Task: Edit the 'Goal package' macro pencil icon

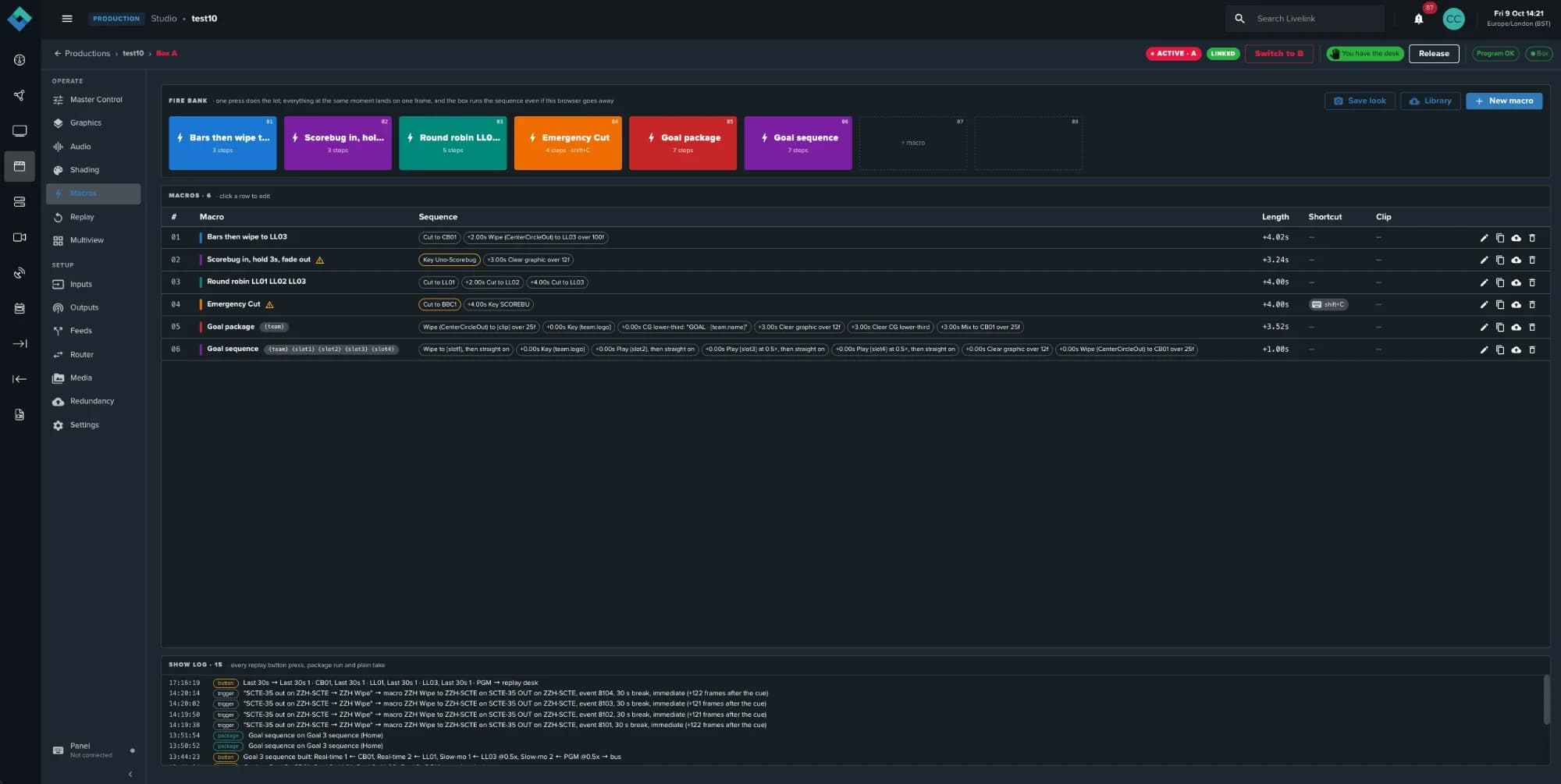Action: click(1484, 328)
